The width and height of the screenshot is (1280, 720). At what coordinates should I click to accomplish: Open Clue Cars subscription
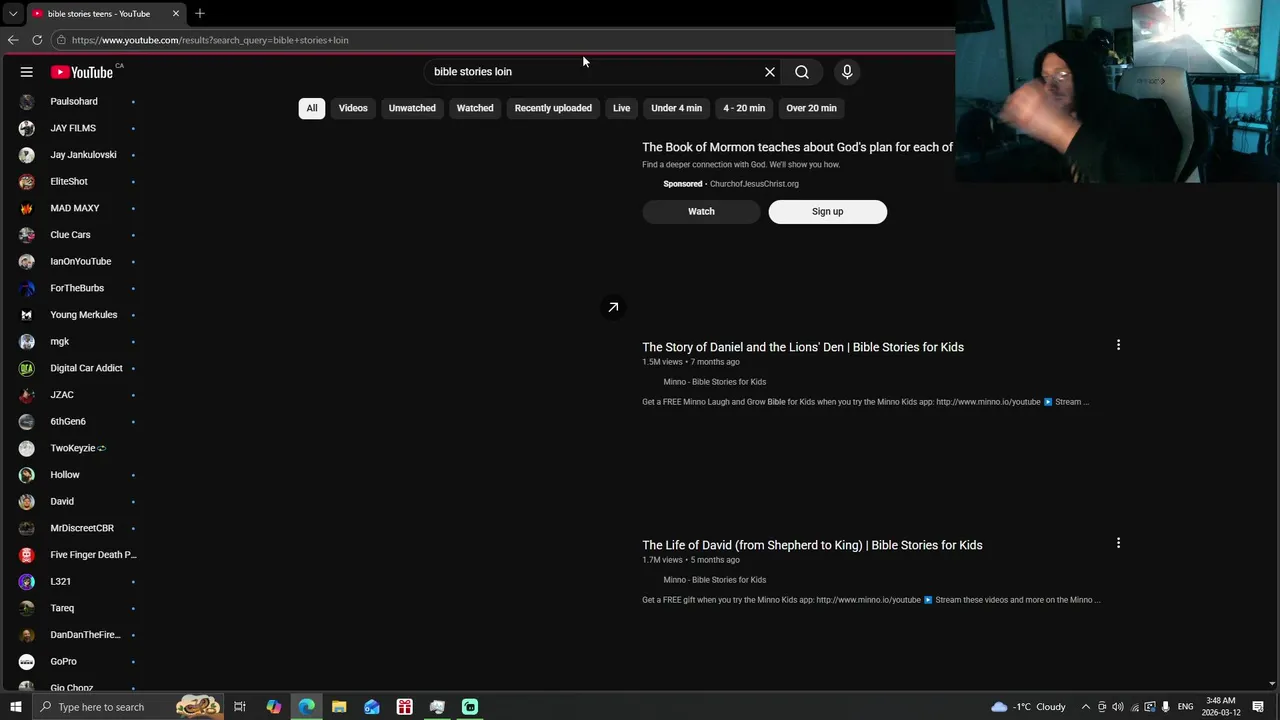[78, 235]
